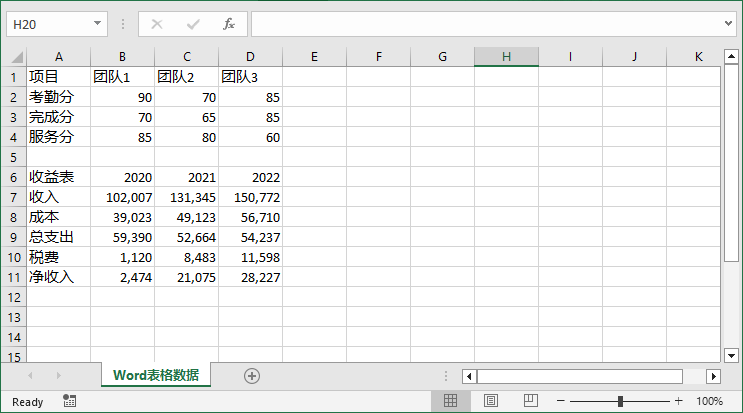Adjust the zoom slider handle
743x413 pixels.
click(x=620, y=401)
